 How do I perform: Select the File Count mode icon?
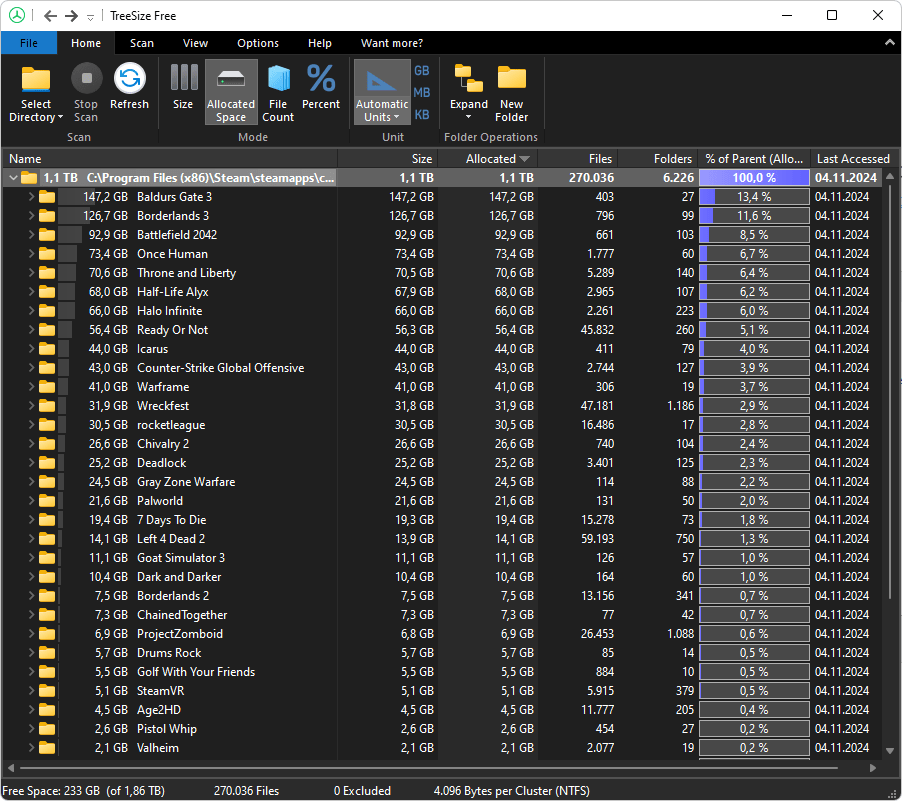[x=278, y=80]
